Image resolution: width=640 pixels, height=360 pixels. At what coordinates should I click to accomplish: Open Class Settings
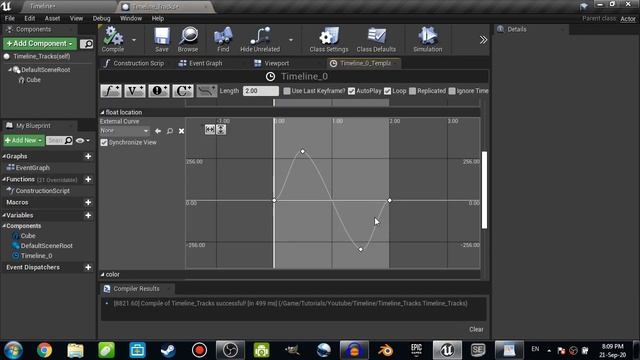tap(329, 39)
